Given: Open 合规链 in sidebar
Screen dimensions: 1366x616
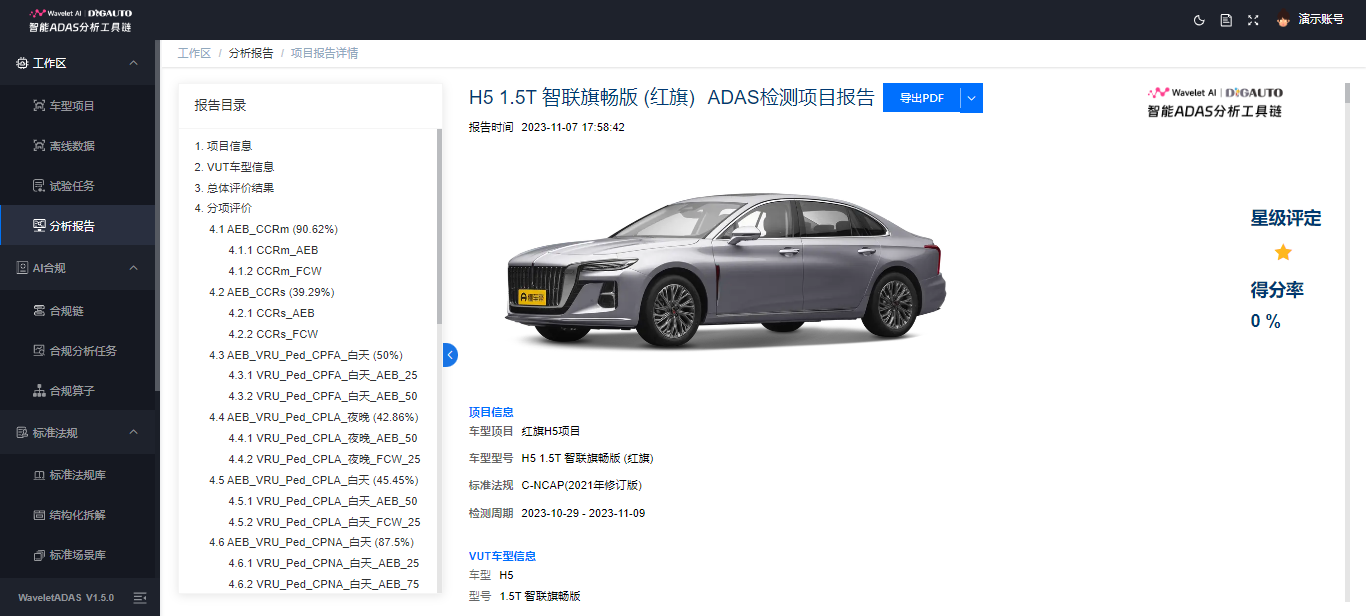Looking at the screenshot, I should coord(77,310).
